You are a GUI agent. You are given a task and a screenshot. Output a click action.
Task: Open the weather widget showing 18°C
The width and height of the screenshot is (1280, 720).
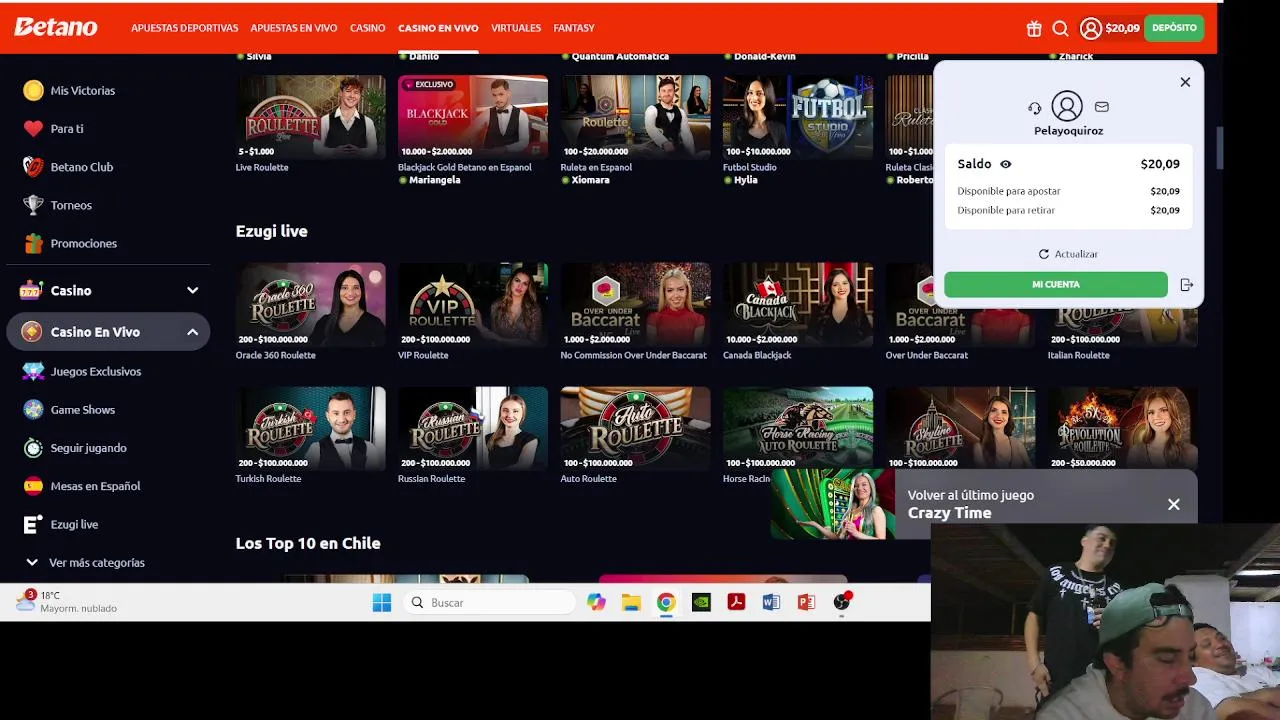[x=68, y=602]
